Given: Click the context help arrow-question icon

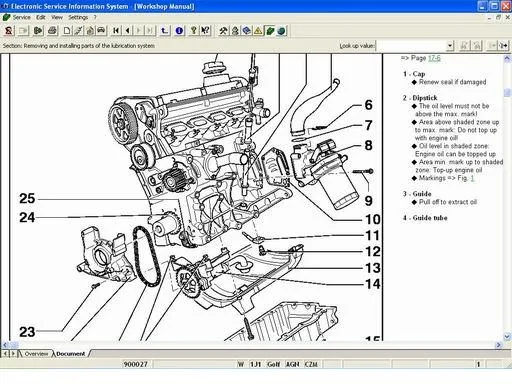Looking at the screenshot, I should click(205, 31).
